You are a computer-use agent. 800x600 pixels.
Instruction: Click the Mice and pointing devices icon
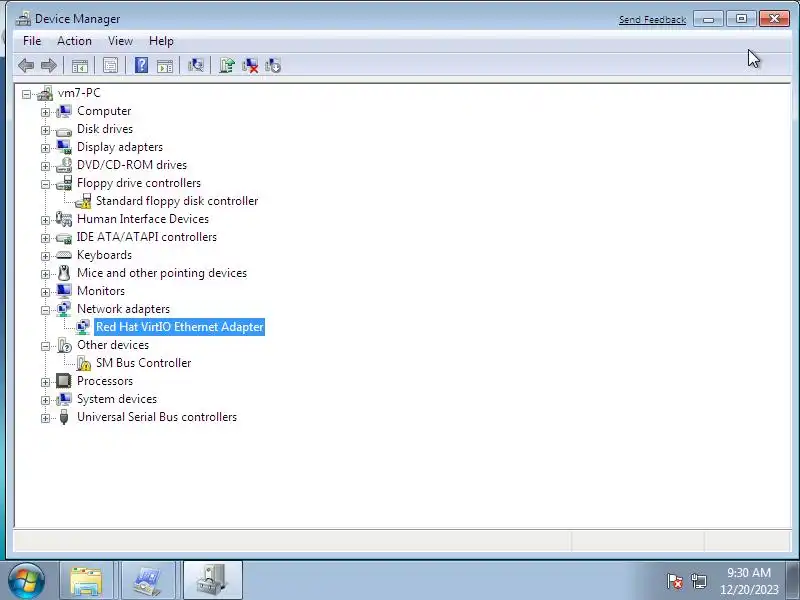[x=64, y=273]
